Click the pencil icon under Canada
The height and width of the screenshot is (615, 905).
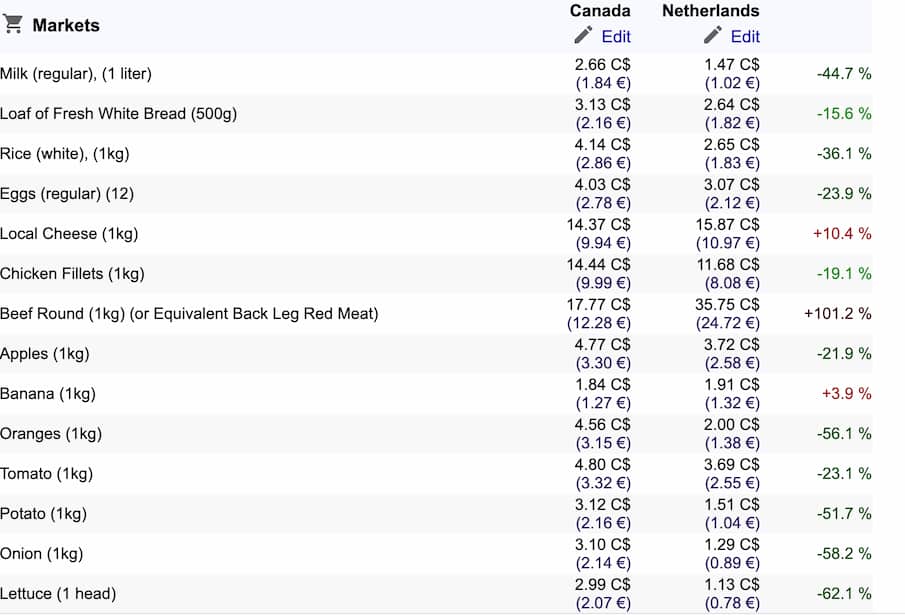pos(583,36)
